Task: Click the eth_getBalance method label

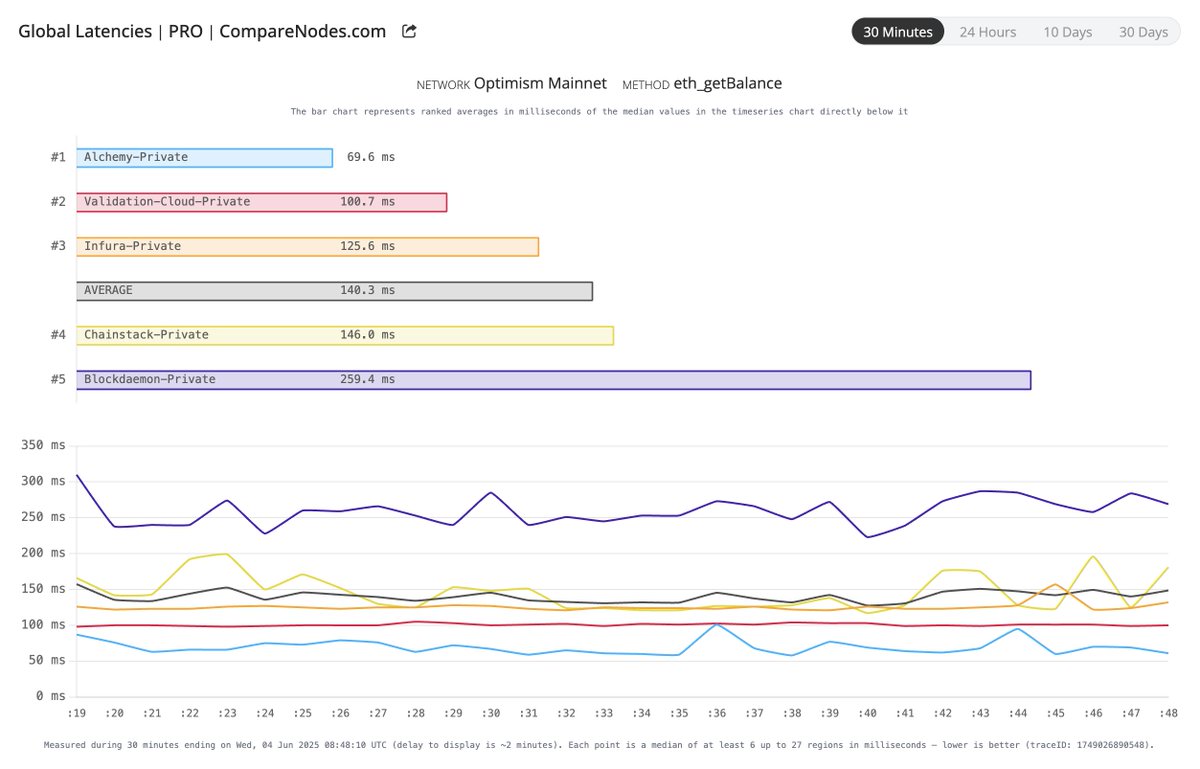Action: point(727,84)
